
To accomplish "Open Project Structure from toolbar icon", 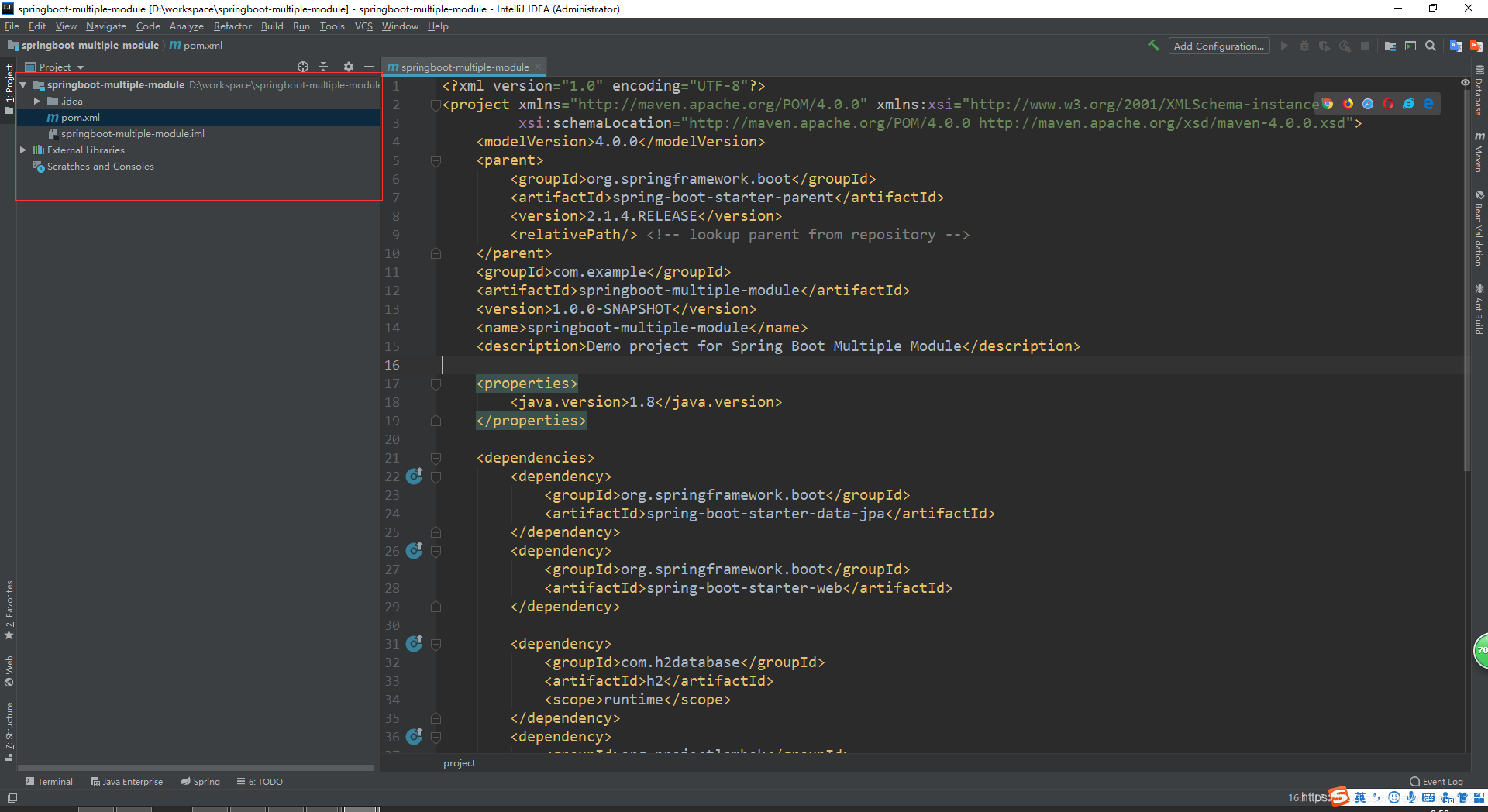I will tap(1390, 46).
